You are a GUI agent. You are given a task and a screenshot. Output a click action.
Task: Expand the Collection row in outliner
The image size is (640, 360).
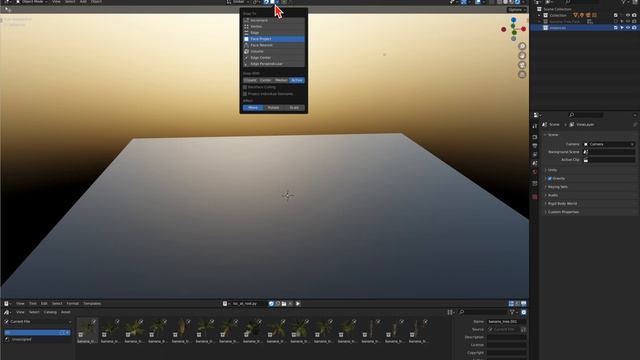[x=539, y=15]
